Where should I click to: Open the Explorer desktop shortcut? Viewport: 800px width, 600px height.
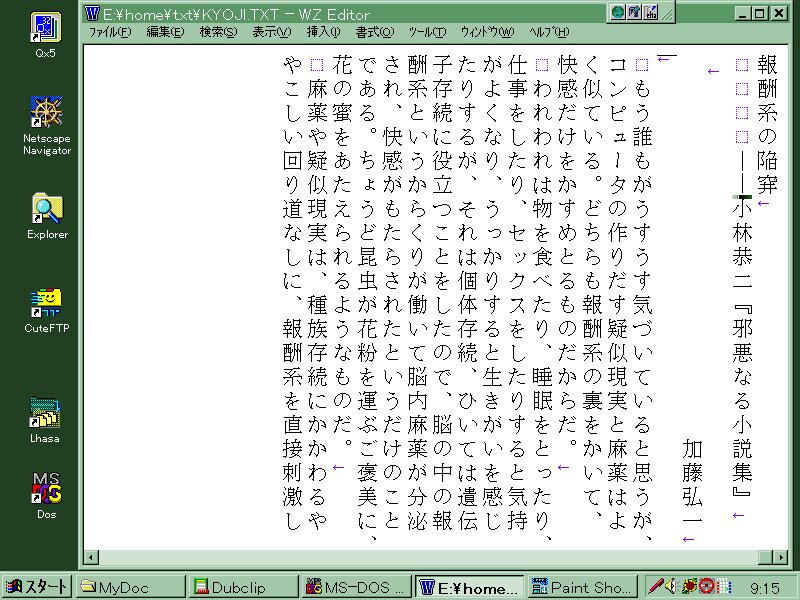pyautogui.click(x=47, y=215)
